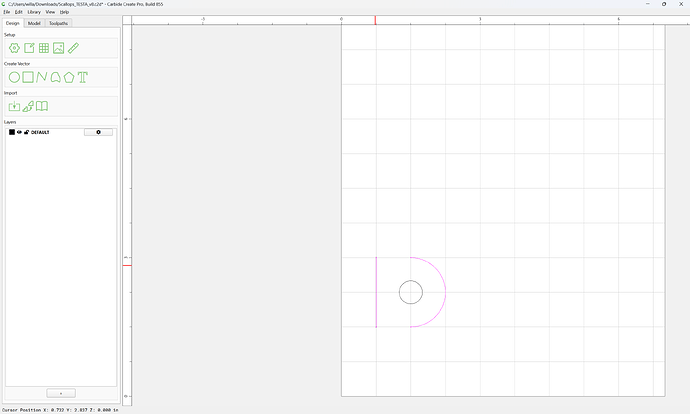Click the Cursor Position status text
The width and height of the screenshot is (690, 414).
[x=60, y=410]
